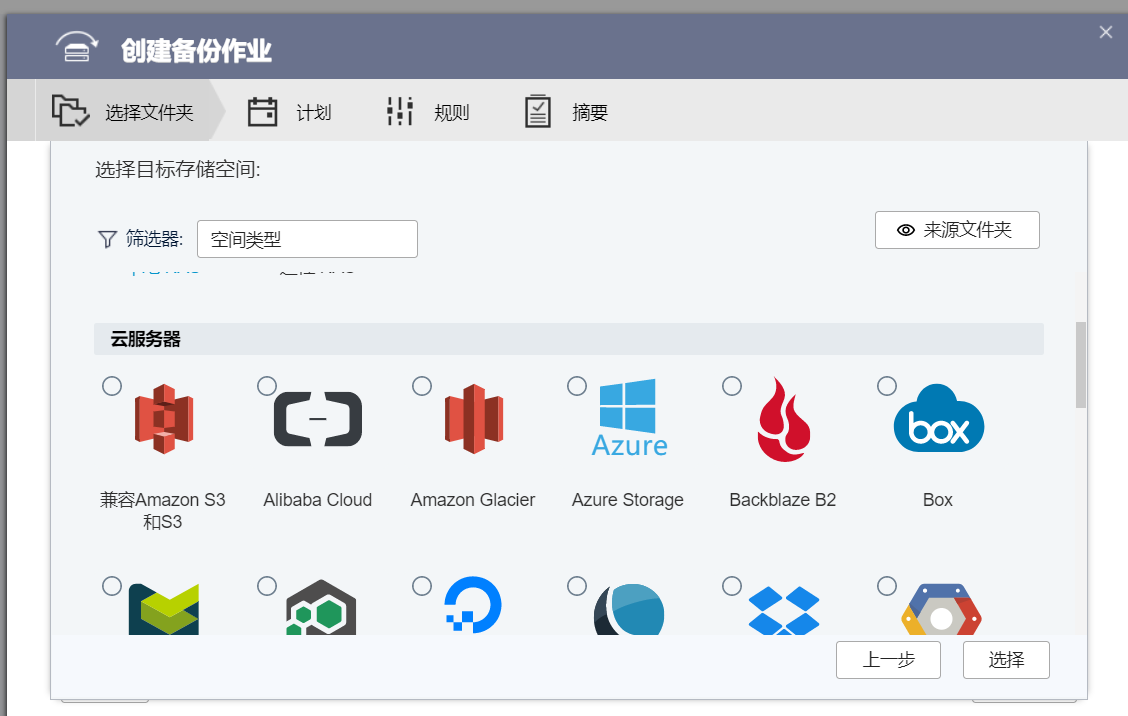The height and width of the screenshot is (716, 1128).
Task: Click the Azure Storage logo icon
Action: coord(629,417)
